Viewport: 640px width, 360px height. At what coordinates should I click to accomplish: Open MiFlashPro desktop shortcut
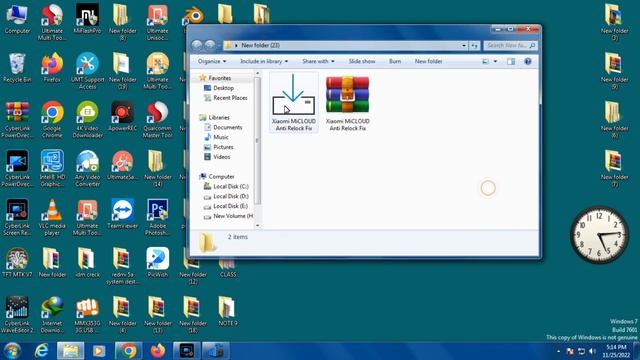point(87,20)
